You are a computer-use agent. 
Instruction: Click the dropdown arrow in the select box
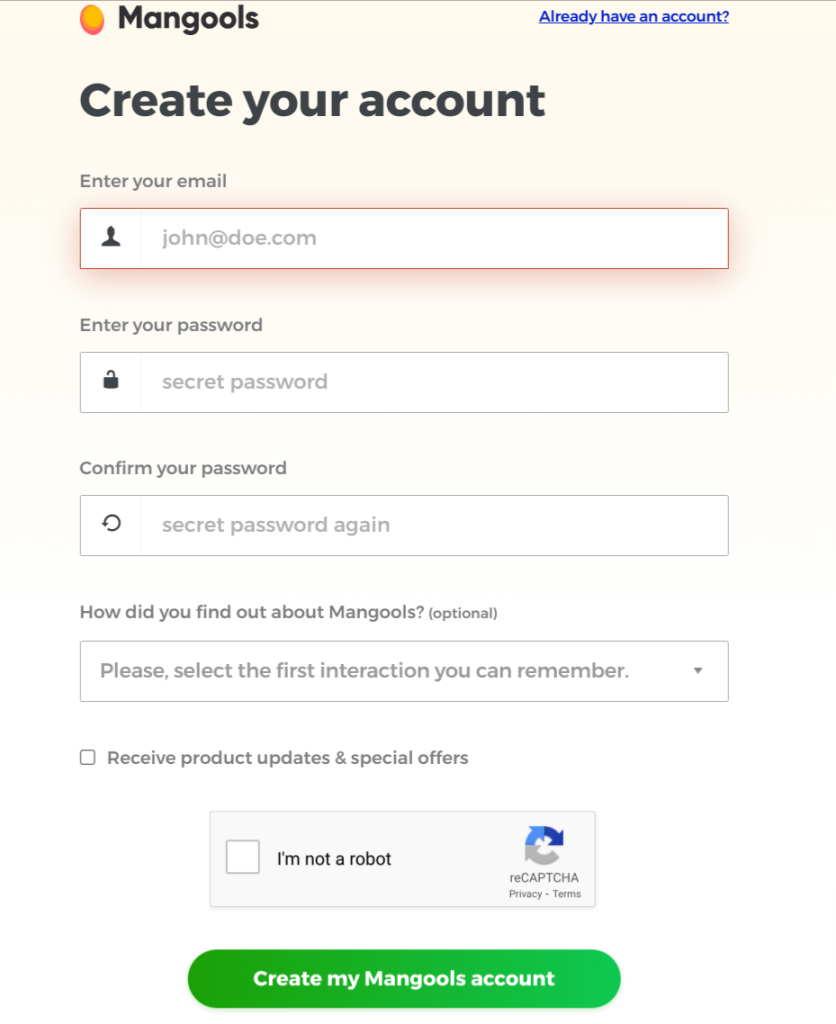pyautogui.click(x=698, y=671)
